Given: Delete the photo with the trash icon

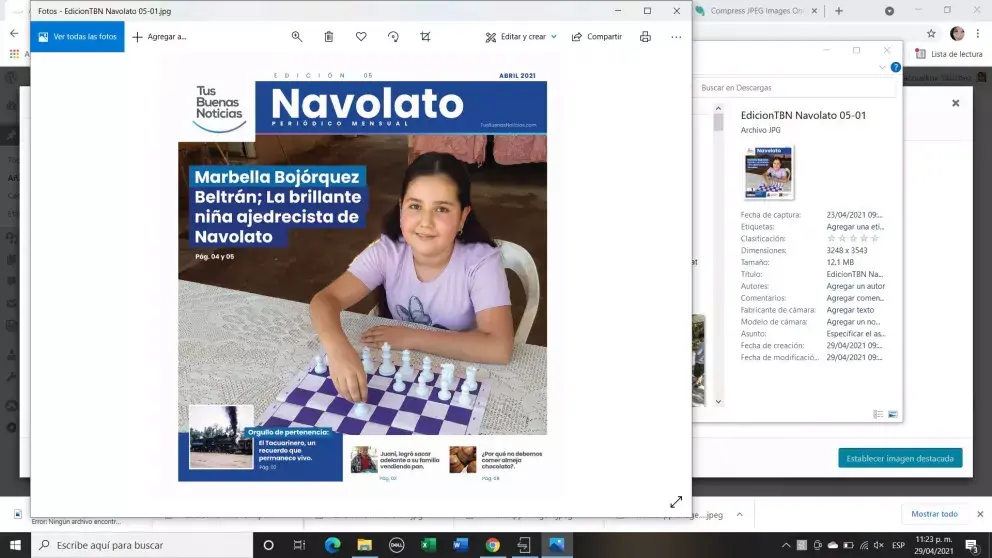Looking at the screenshot, I should coord(329,37).
